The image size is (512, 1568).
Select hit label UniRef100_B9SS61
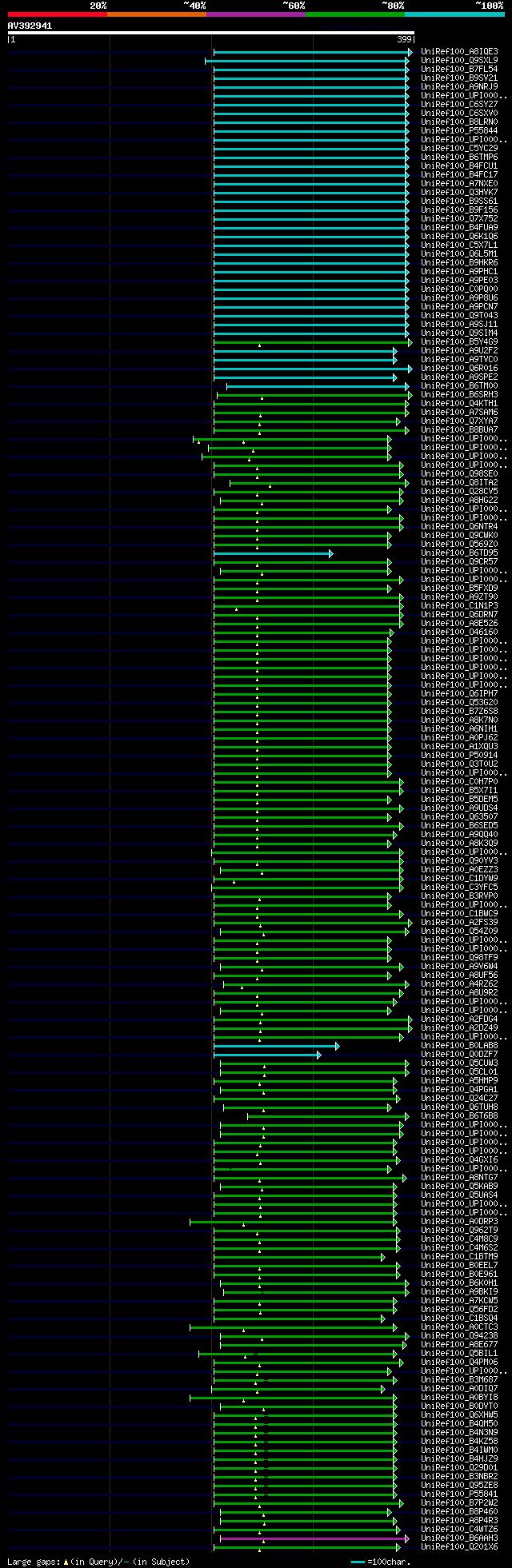(x=459, y=201)
